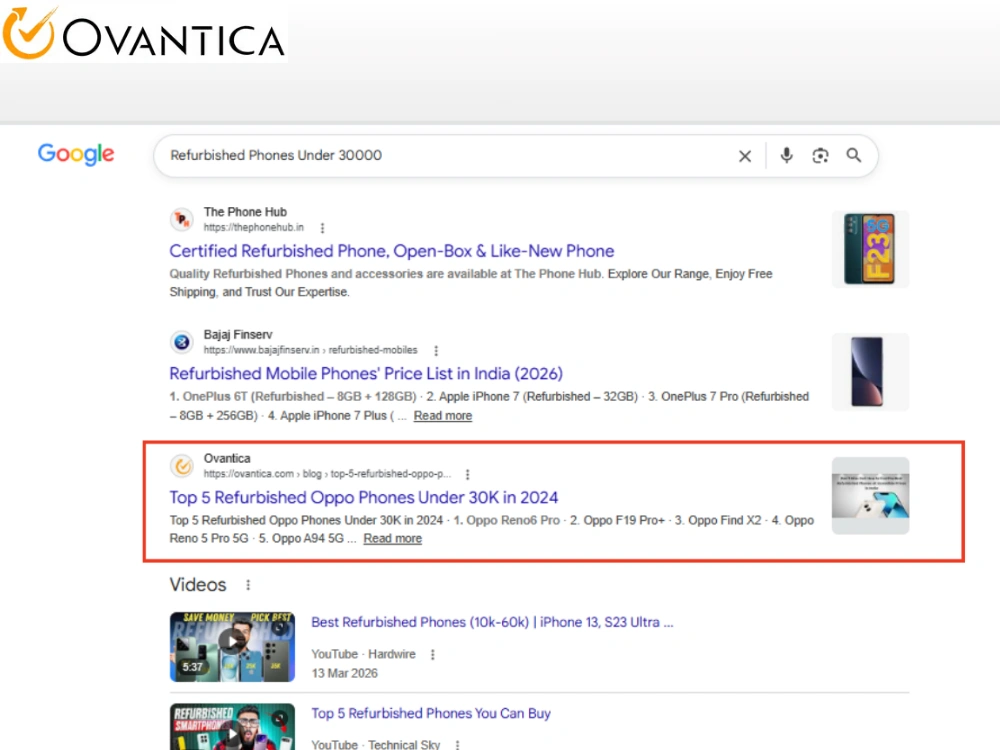Click into the search input field
The height and width of the screenshot is (750, 1000).
click(x=446, y=156)
